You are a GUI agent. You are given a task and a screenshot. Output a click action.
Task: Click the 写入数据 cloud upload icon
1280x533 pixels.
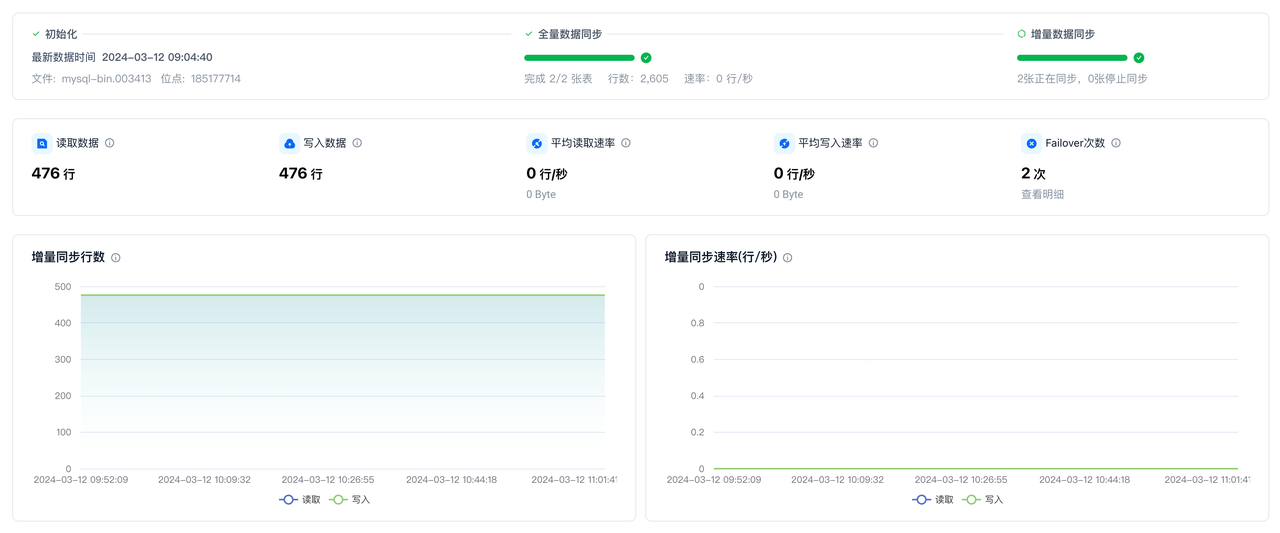coord(289,143)
